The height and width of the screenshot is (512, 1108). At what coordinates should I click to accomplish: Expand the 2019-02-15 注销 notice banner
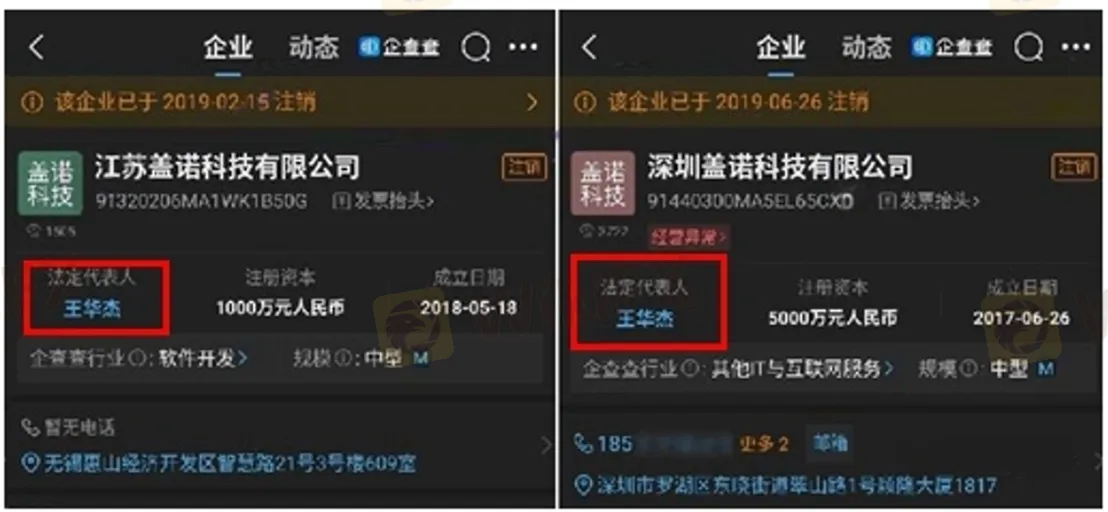click(279, 102)
